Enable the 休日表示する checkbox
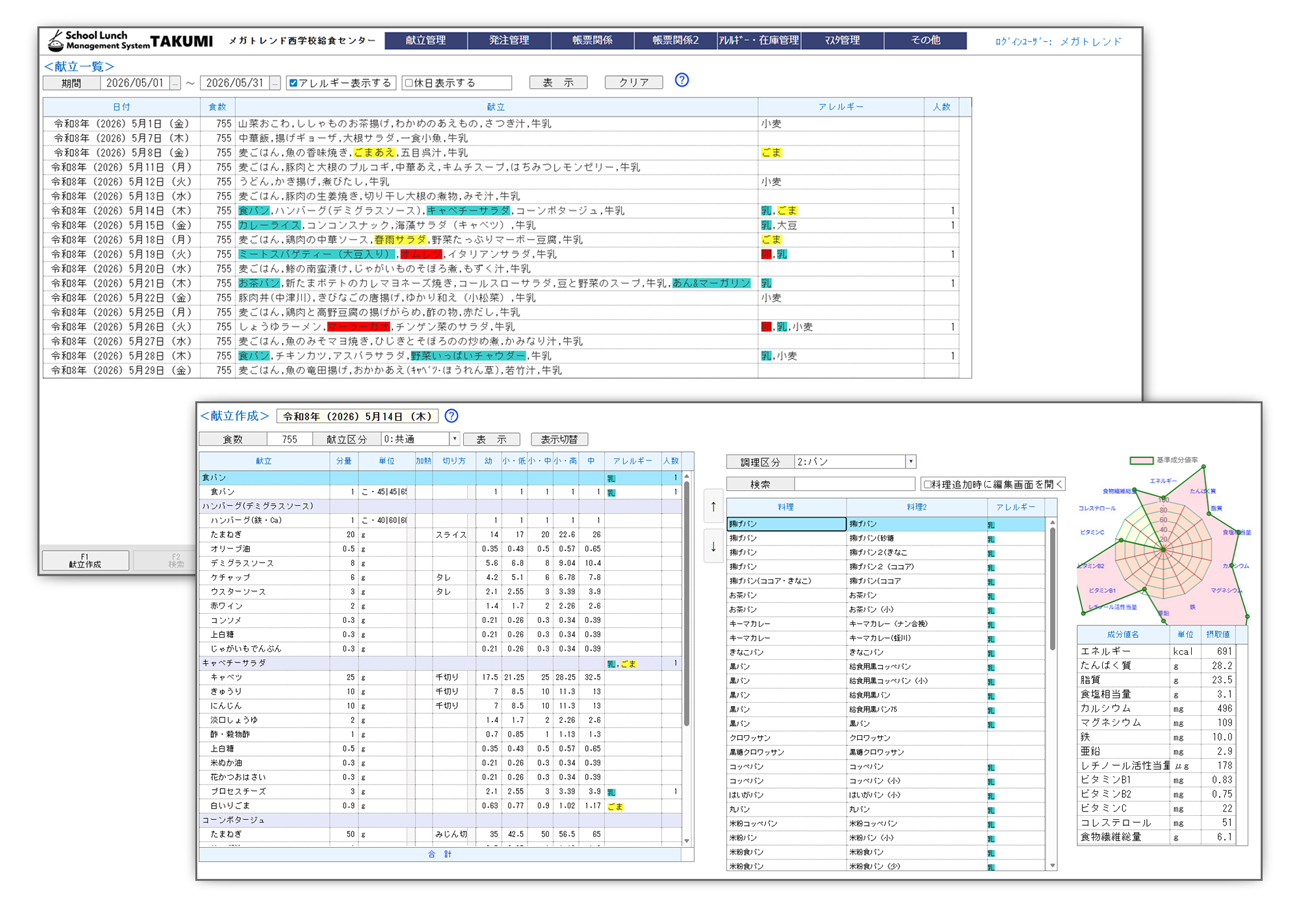 [408, 83]
